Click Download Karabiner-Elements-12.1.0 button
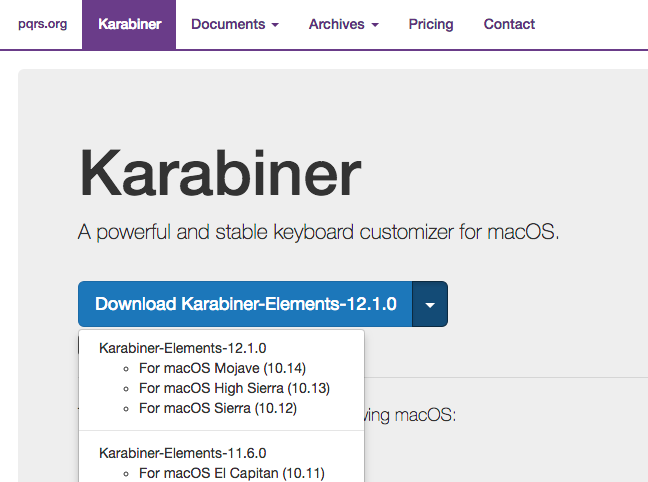 click(x=246, y=304)
